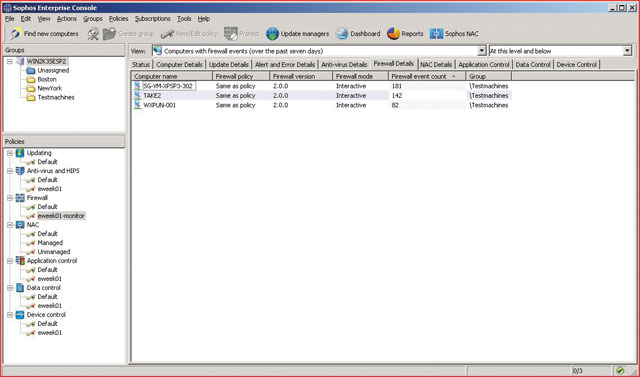
Task: Open the Subscriptions menu
Action: [153, 19]
